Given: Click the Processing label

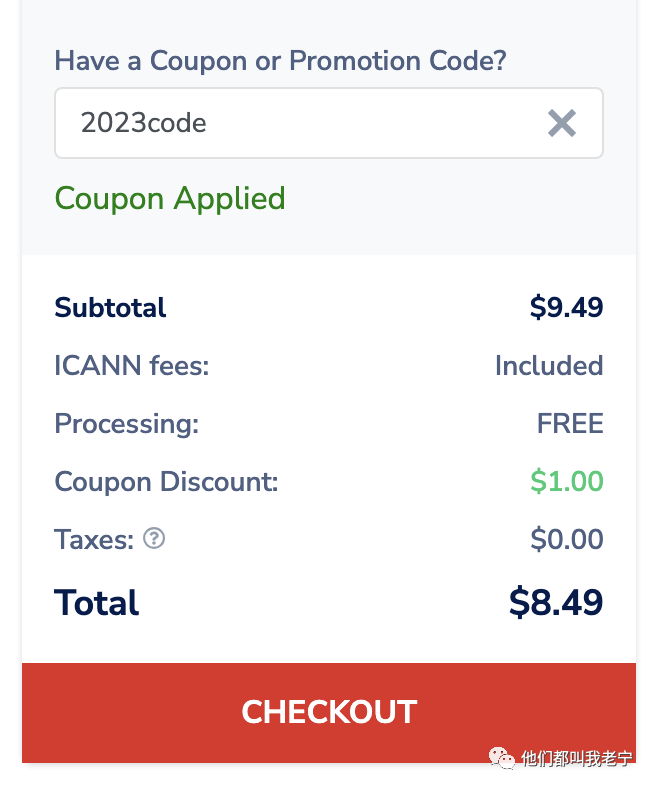Looking at the screenshot, I should pos(127,424).
